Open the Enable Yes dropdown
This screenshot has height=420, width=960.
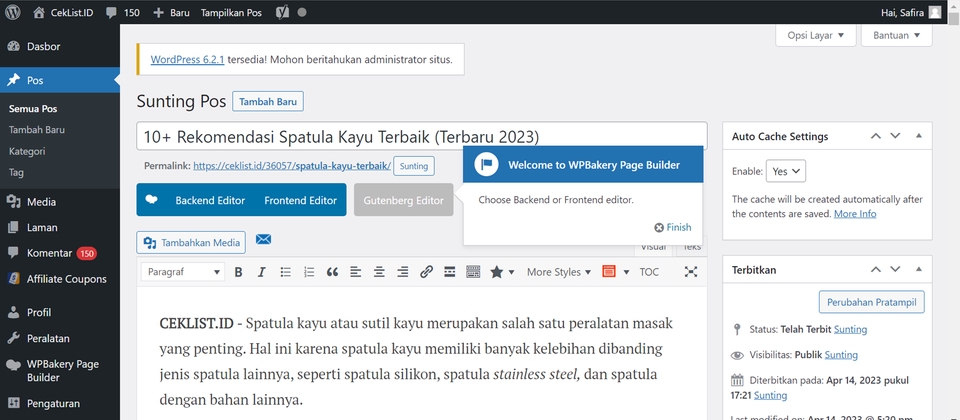(786, 171)
